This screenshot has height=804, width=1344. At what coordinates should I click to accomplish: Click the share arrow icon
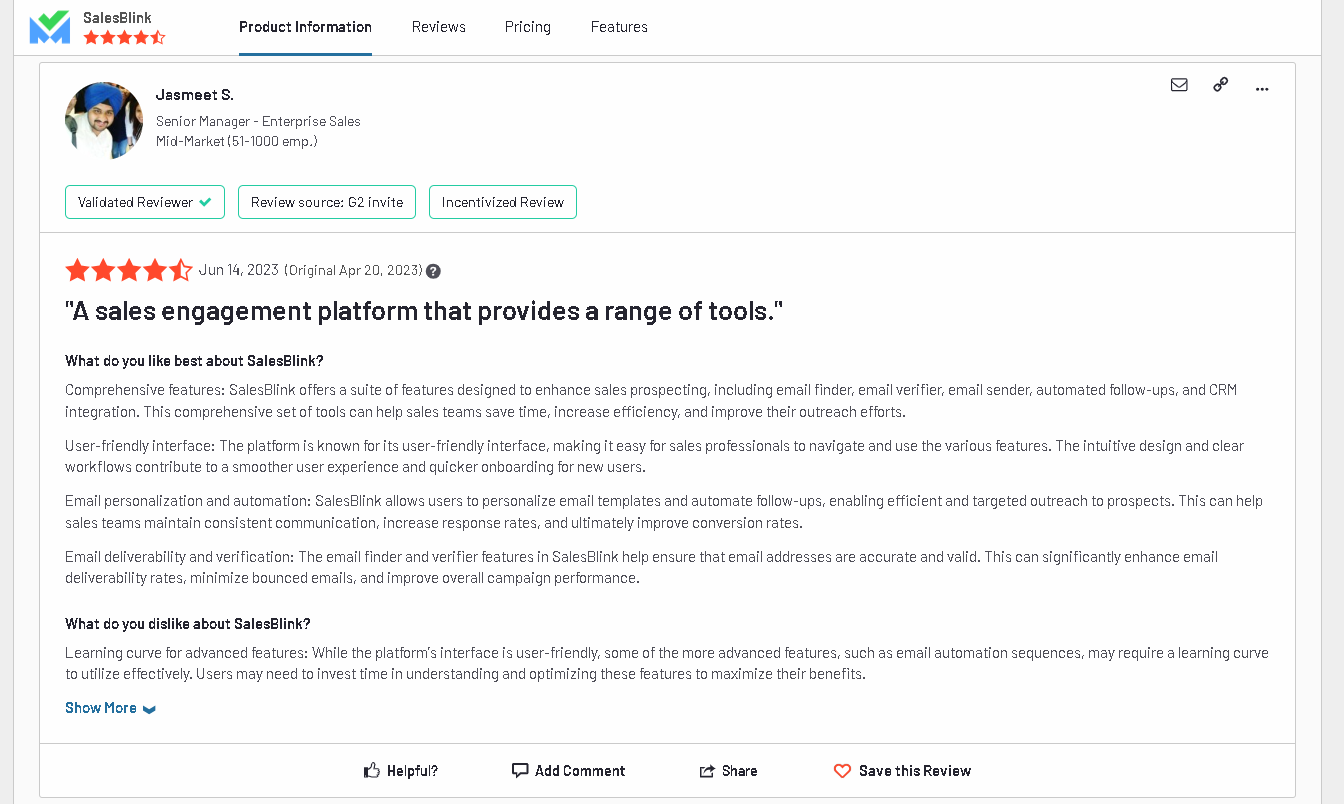point(707,771)
